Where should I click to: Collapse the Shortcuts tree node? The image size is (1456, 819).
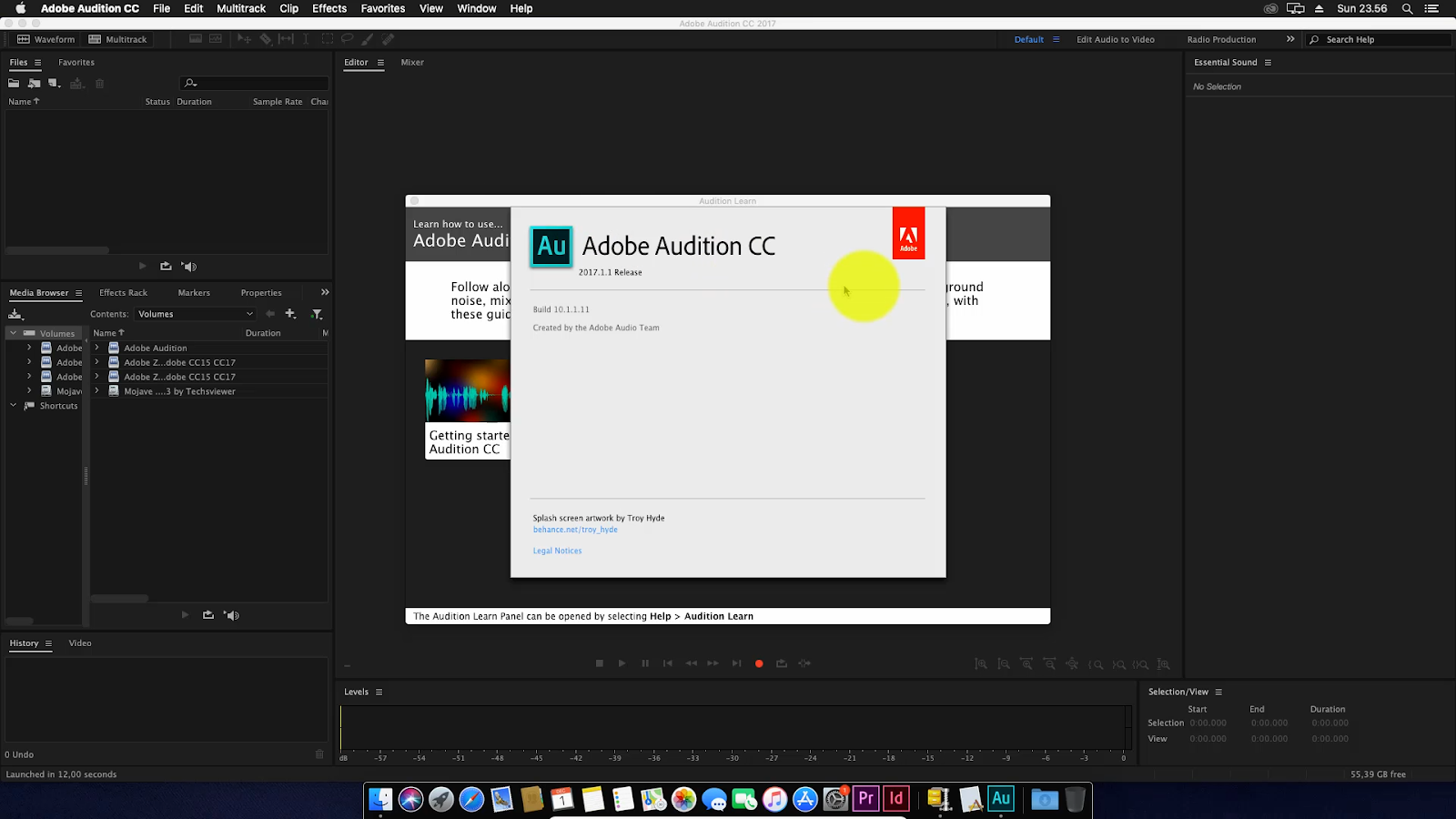click(13, 406)
